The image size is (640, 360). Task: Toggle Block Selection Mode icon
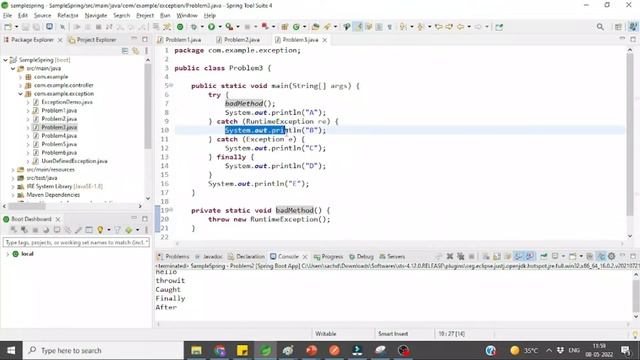click(379, 27)
